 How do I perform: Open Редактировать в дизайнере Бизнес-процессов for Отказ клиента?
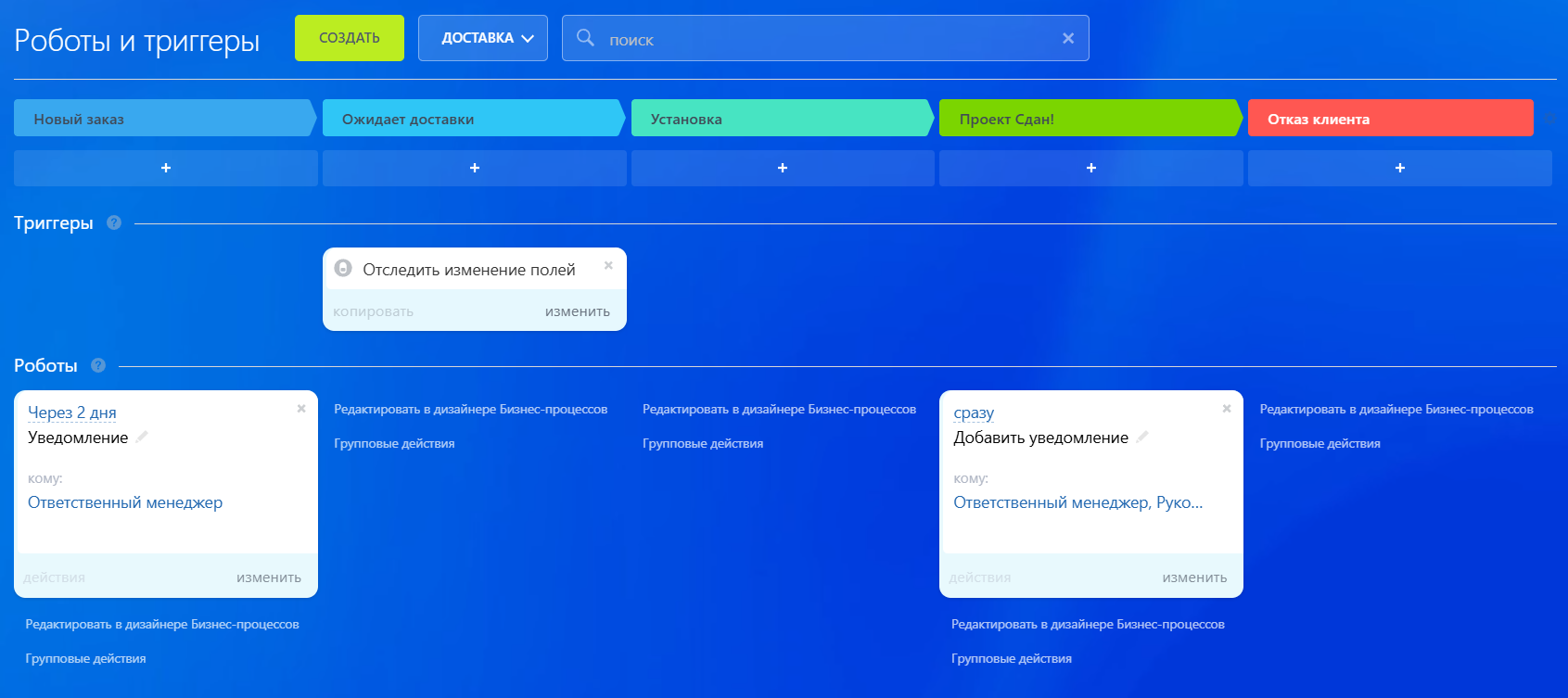tap(1396, 409)
